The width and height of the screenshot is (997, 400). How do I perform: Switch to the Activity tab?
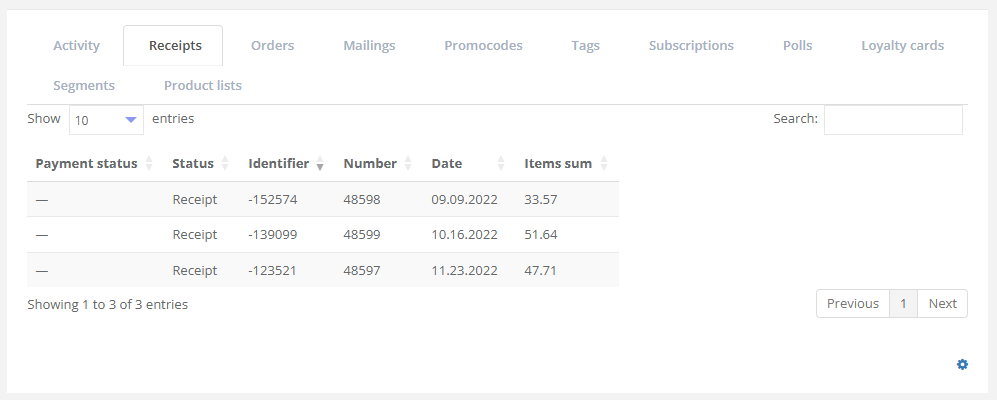click(76, 46)
